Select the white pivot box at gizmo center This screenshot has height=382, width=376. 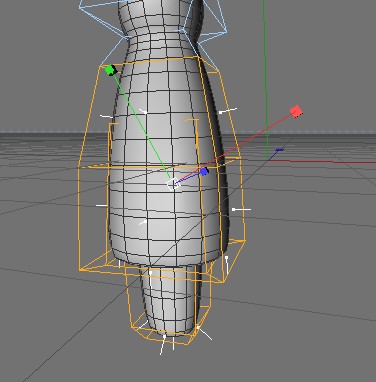[x=173, y=184]
